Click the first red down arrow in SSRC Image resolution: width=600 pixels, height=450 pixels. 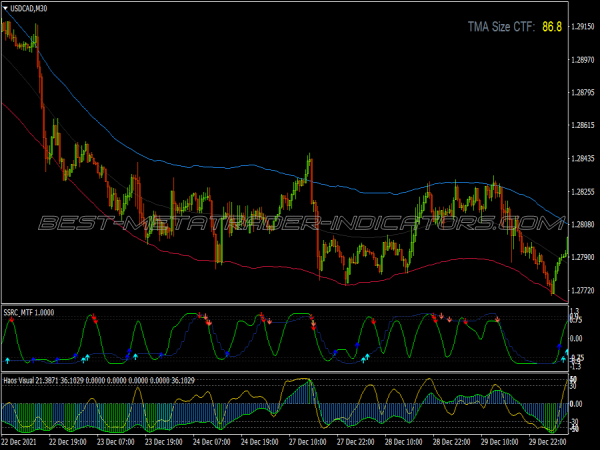coord(95,318)
